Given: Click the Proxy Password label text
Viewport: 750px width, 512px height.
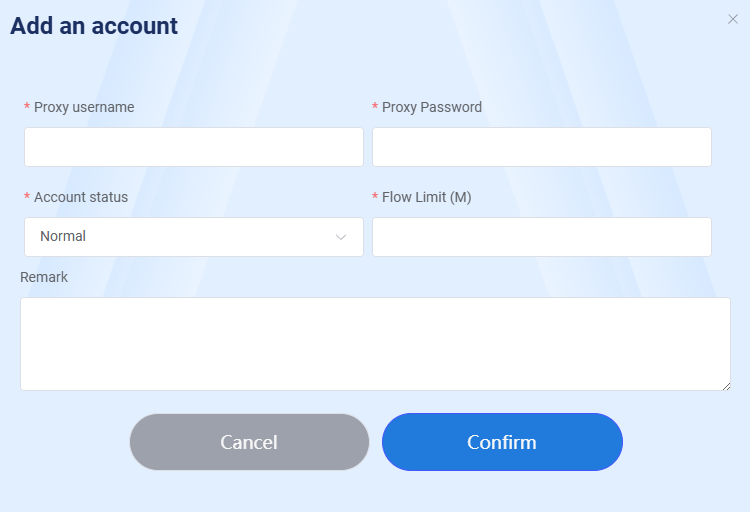Looking at the screenshot, I should (431, 107).
